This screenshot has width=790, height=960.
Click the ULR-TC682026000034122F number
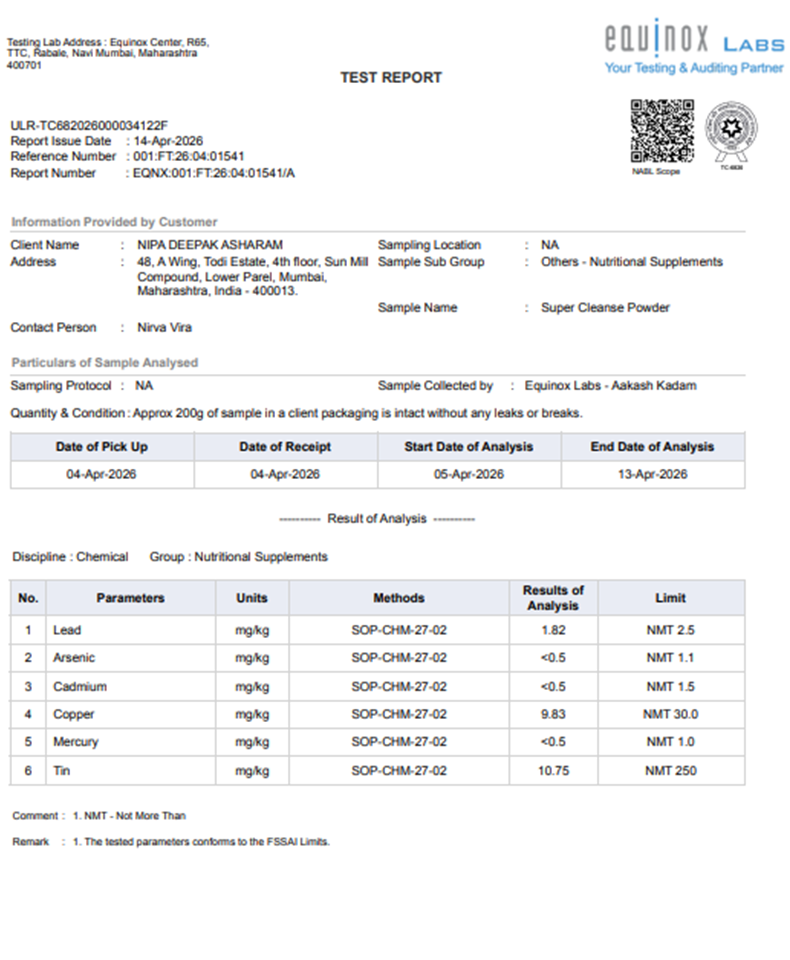click(89, 125)
